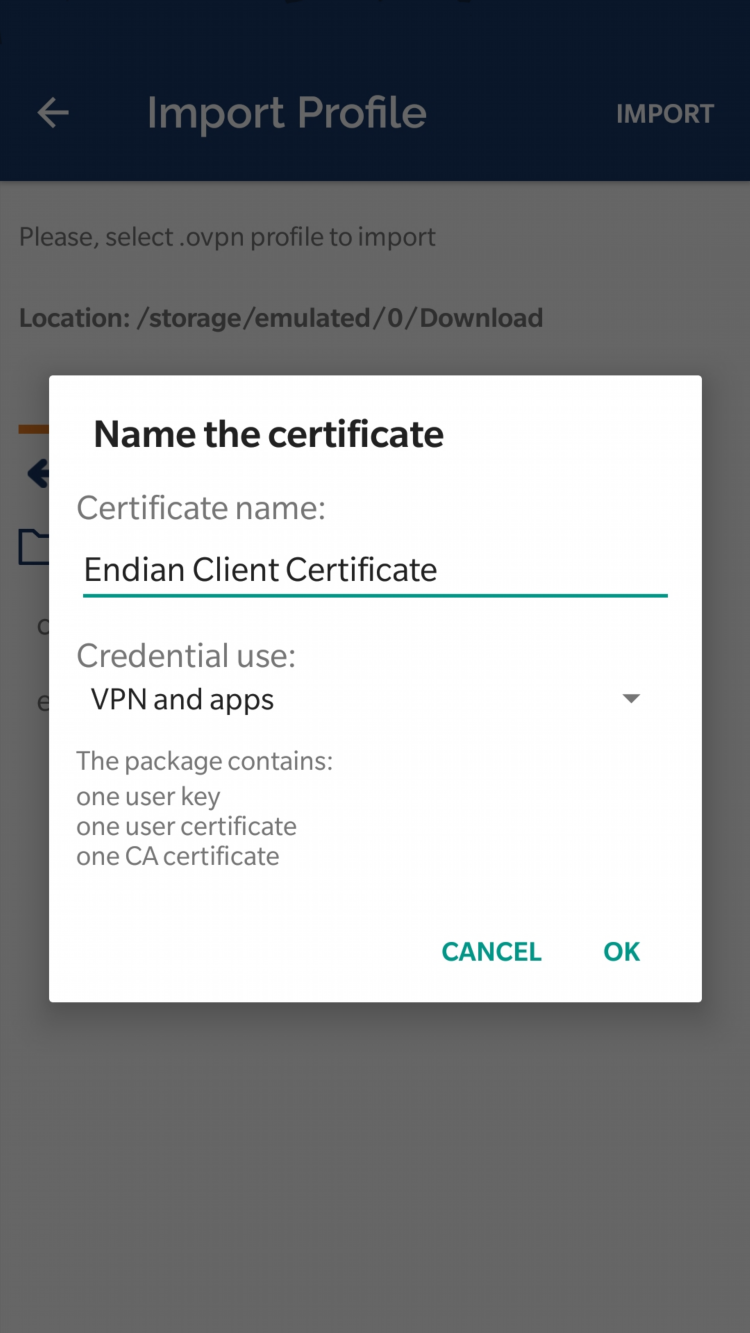Open the Credential use dropdown arrow
The image size is (750, 1333).
(631, 699)
